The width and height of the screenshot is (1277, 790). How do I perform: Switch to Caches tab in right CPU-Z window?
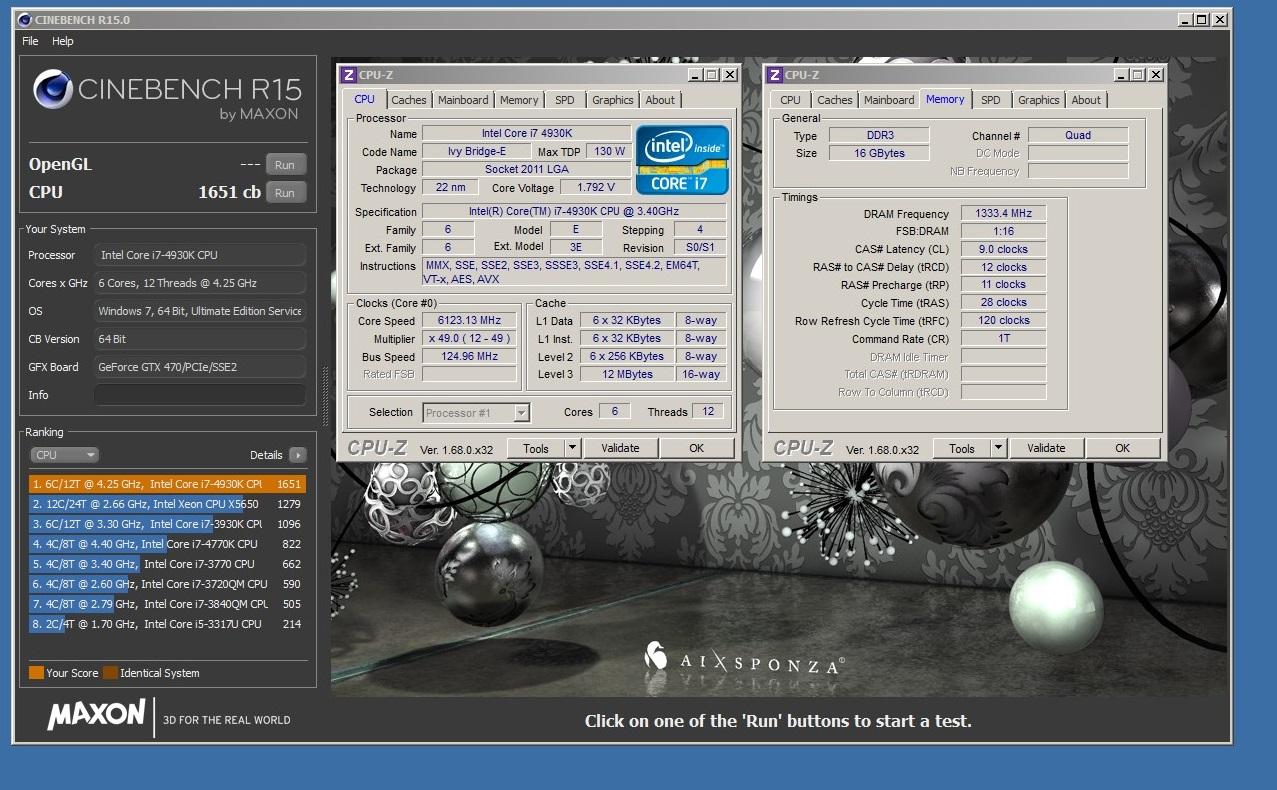click(834, 100)
